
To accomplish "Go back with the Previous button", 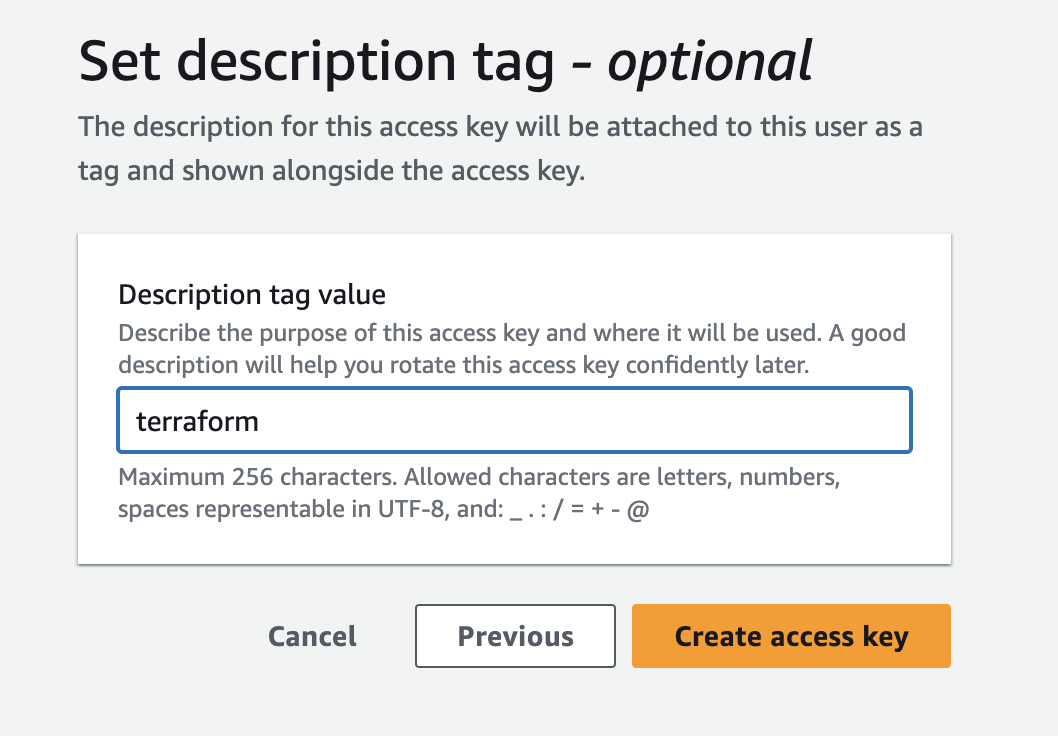I will [515, 636].
